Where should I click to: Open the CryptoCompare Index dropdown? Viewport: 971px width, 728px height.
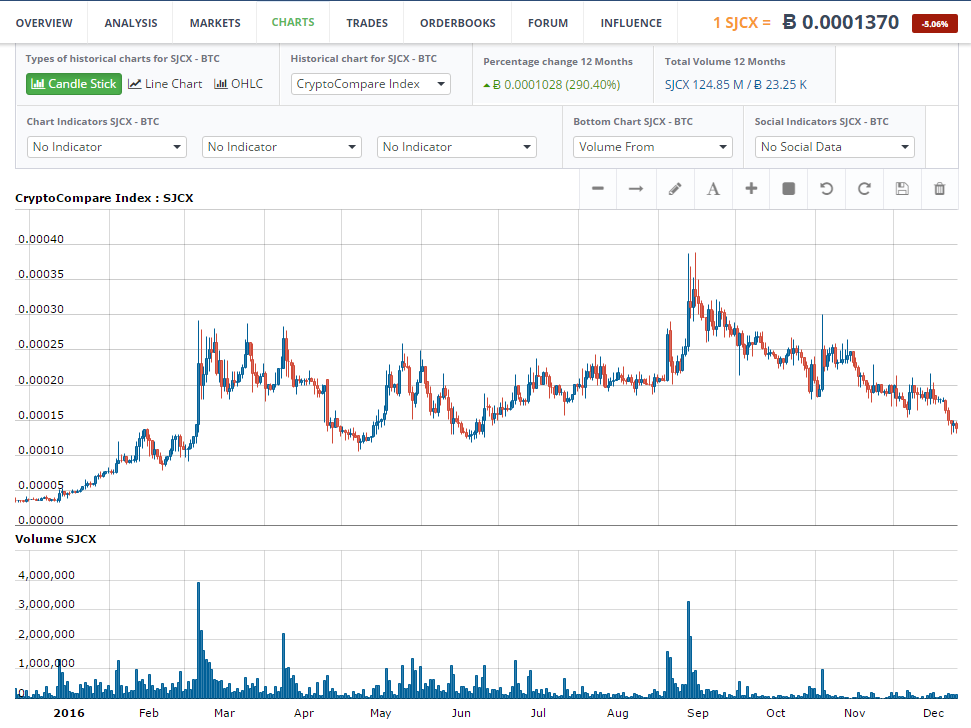pos(371,84)
